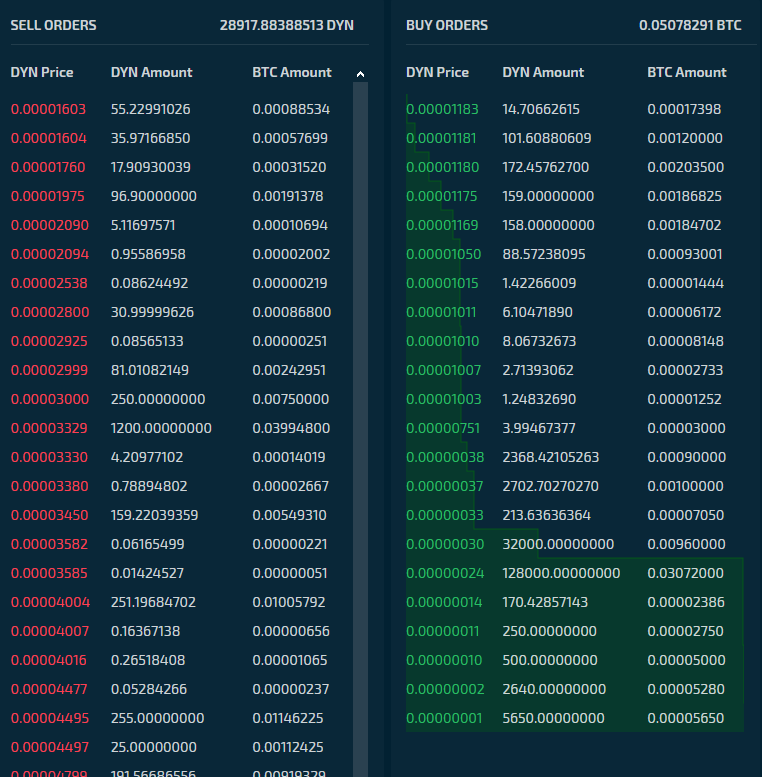762x777 pixels.
Task: Select buy order priced 0.00001180
Action: 575,167
